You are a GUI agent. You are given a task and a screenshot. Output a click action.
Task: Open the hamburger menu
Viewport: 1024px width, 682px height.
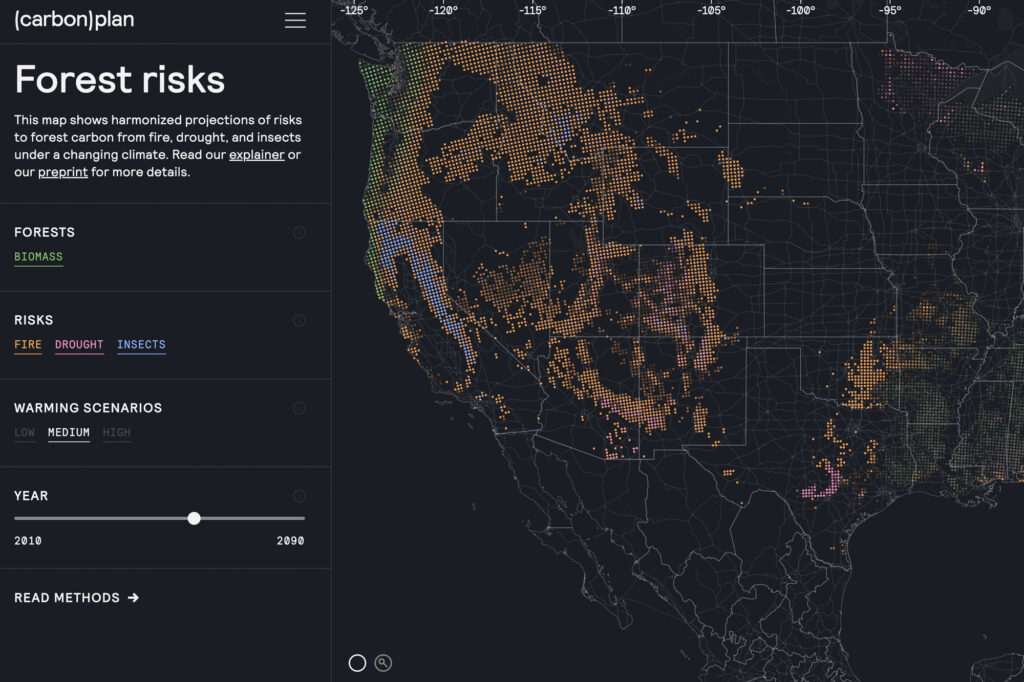pos(295,19)
